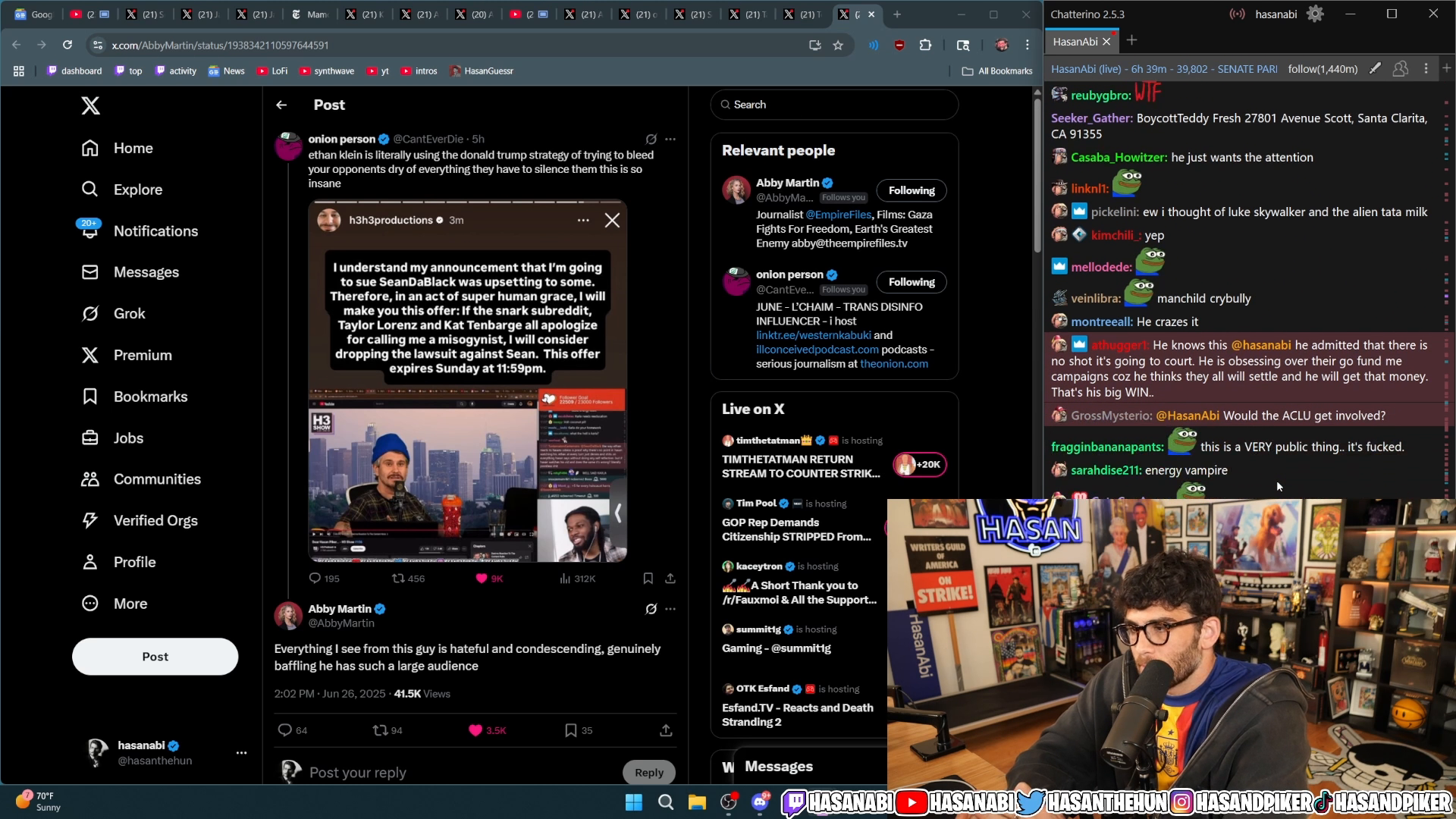This screenshot has height=819, width=1456.
Task: Click the More circle icon
Action: point(90,604)
